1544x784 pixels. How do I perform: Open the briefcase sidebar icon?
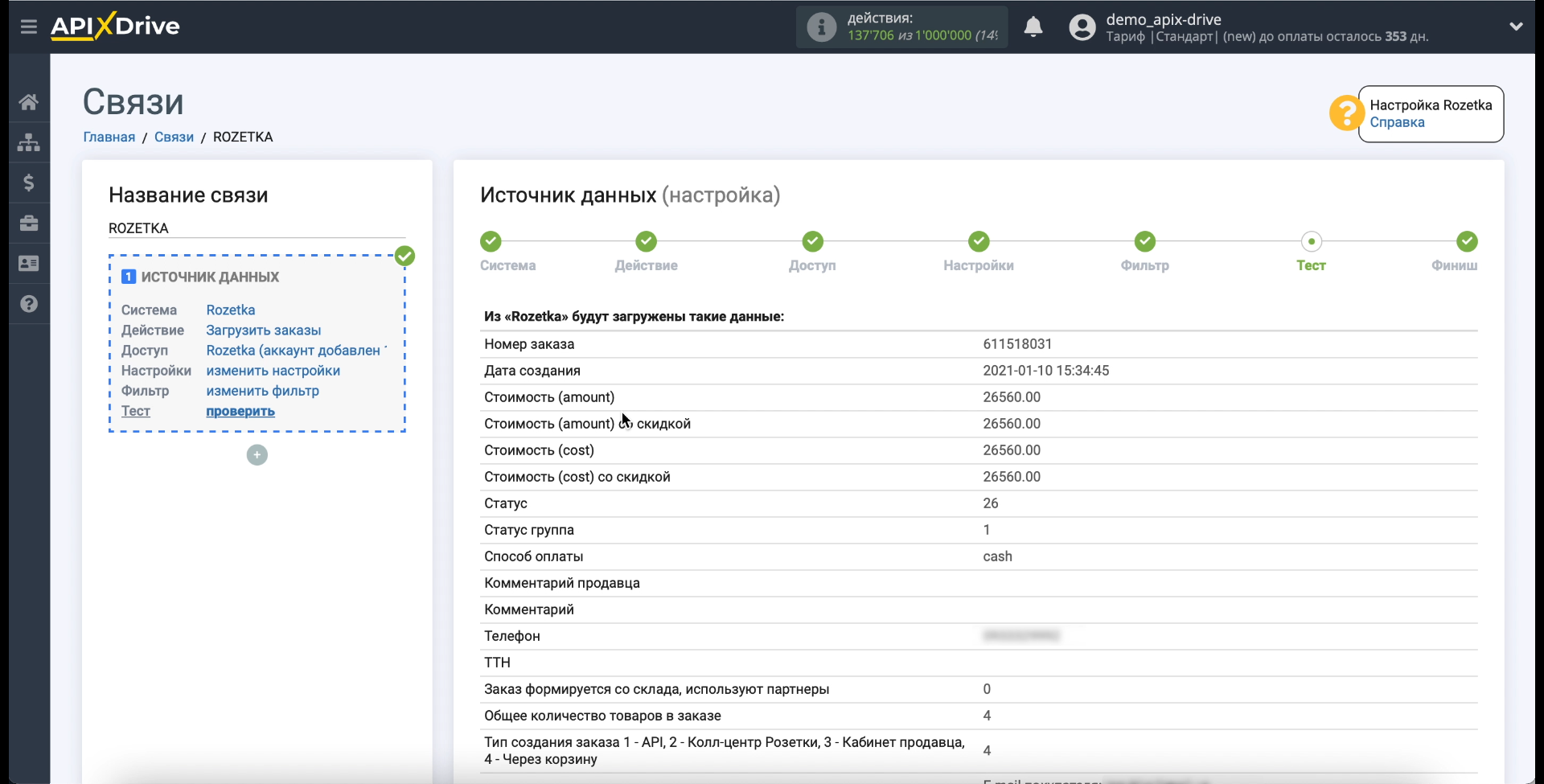[x=29, y=223]
